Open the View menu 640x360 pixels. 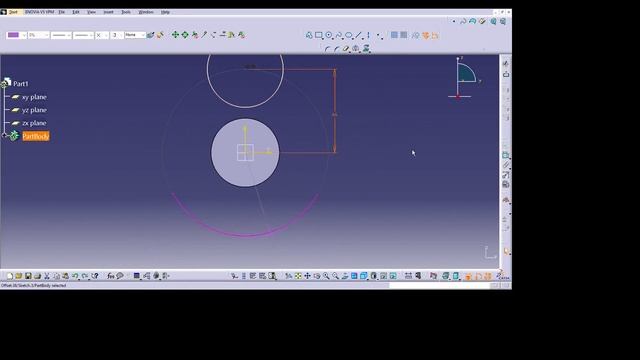(91, 12)
